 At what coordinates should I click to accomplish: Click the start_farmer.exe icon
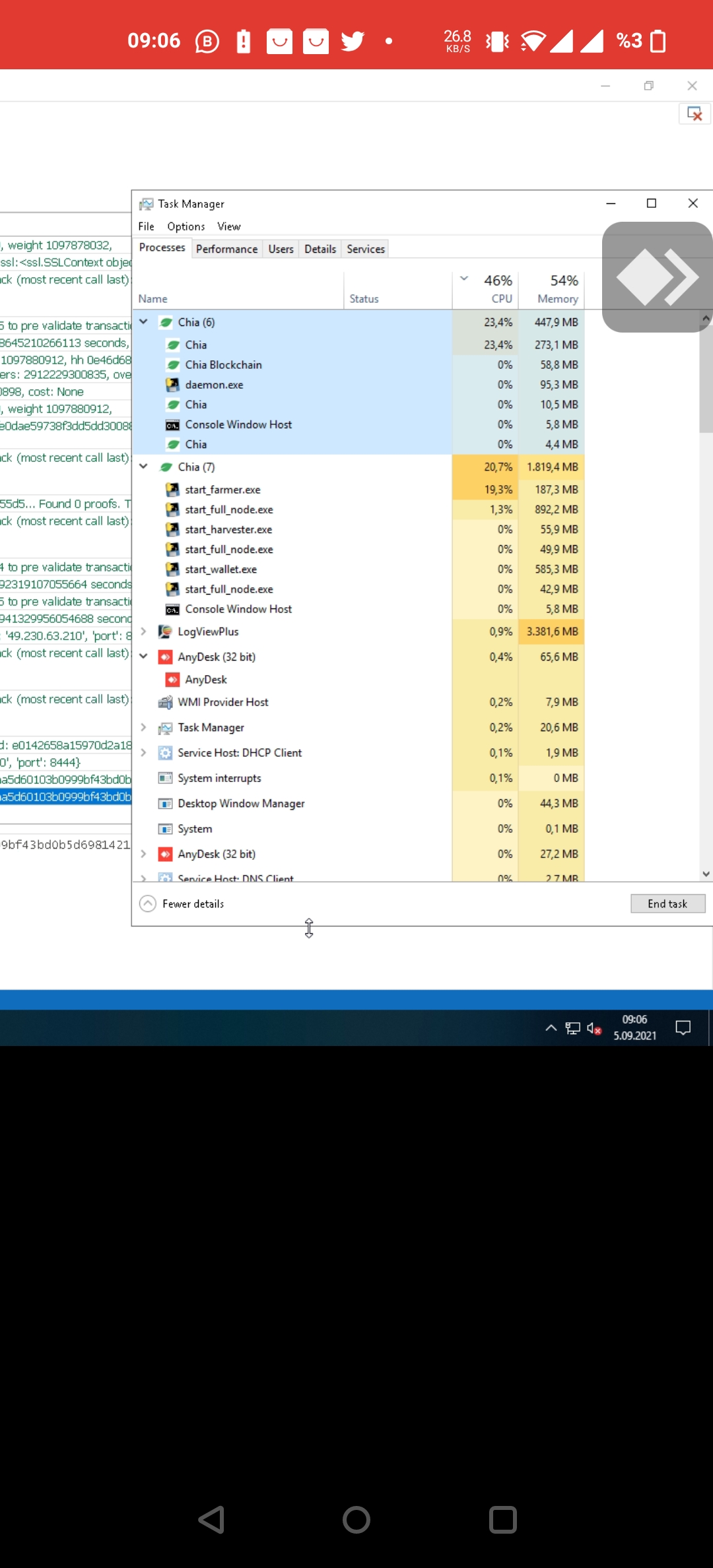[173, 490]
